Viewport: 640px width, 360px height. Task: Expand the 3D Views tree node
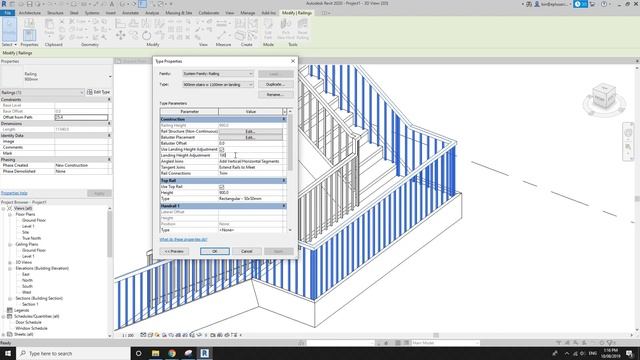tap(10, 262)
